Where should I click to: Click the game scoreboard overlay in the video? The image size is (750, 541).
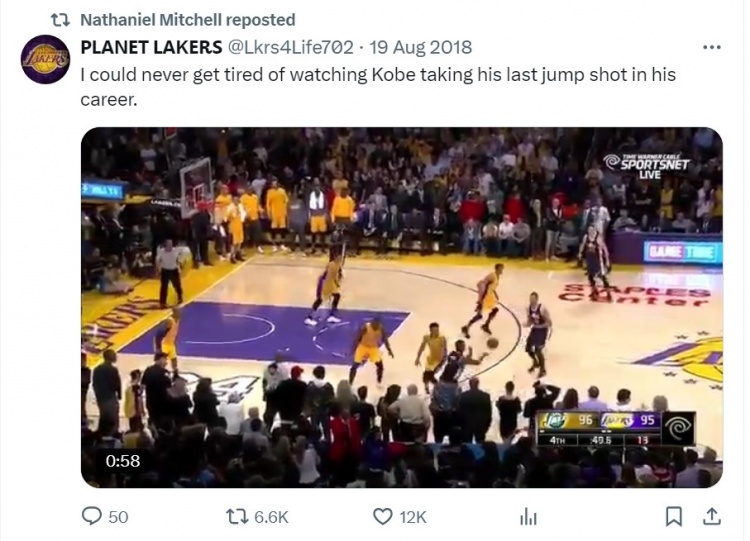pyautogui.click(x=616, y=427)
